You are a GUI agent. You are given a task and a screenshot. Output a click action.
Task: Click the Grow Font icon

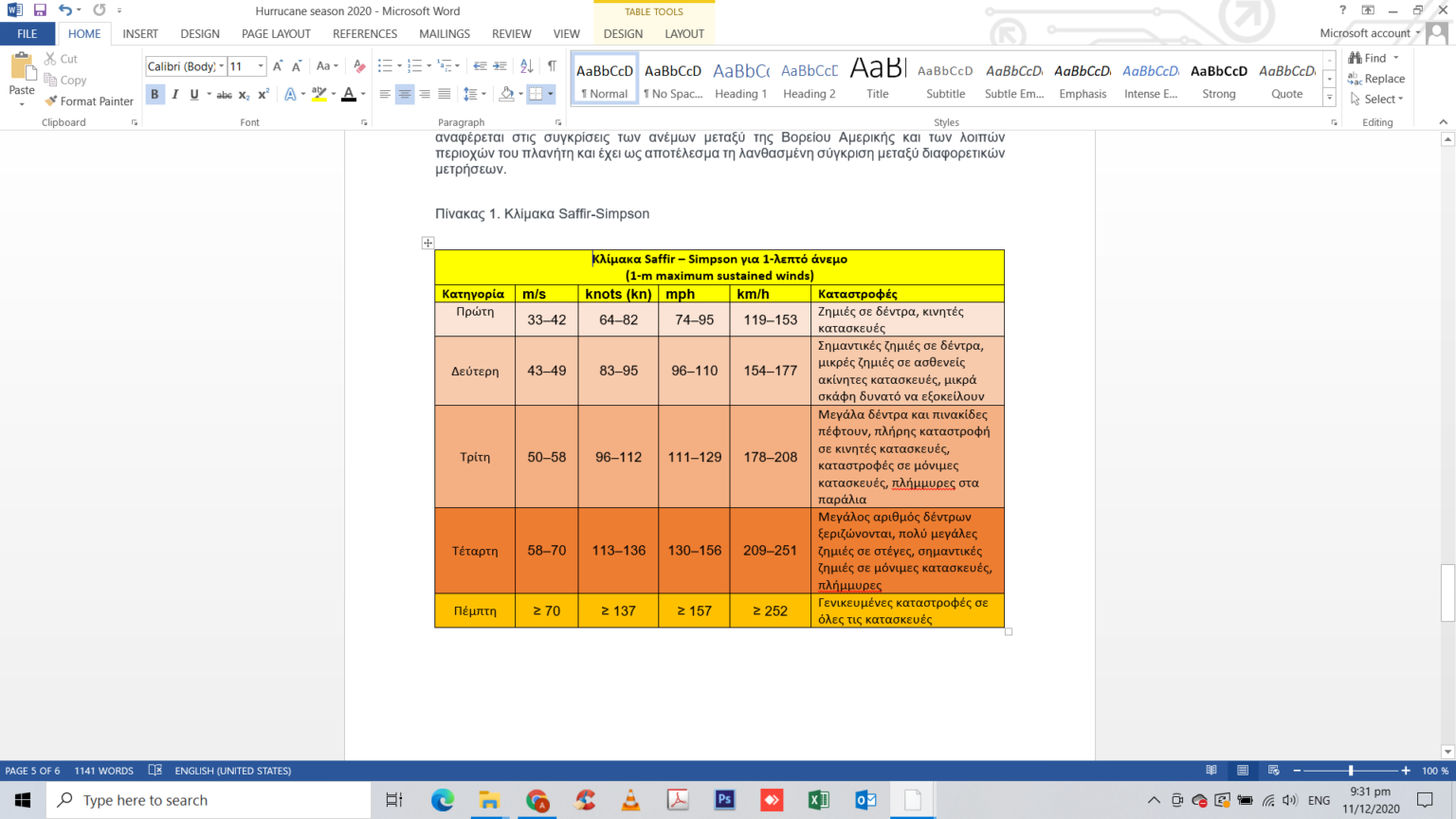point(278,66)
